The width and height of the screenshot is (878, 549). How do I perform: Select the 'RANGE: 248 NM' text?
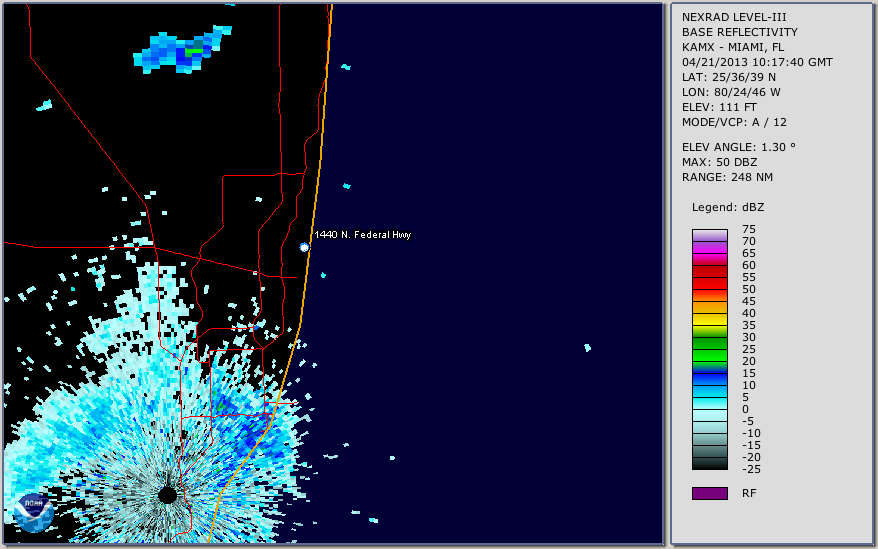click(x=727, y=178)
